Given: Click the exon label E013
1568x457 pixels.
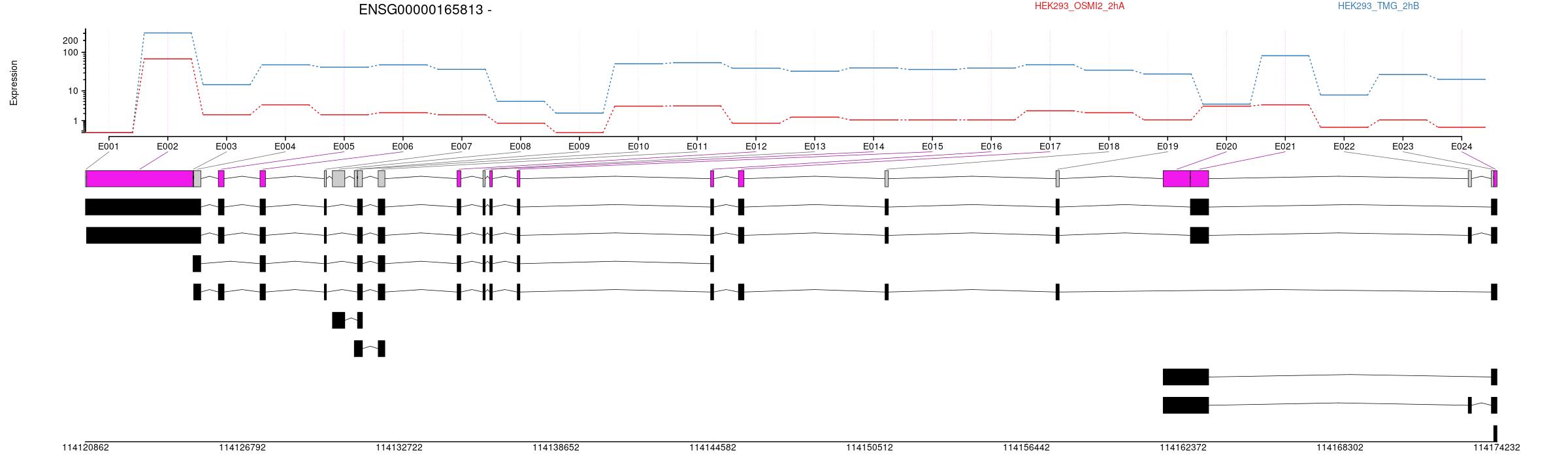Looking at the screenshot, I should click(x=815, y=147).
